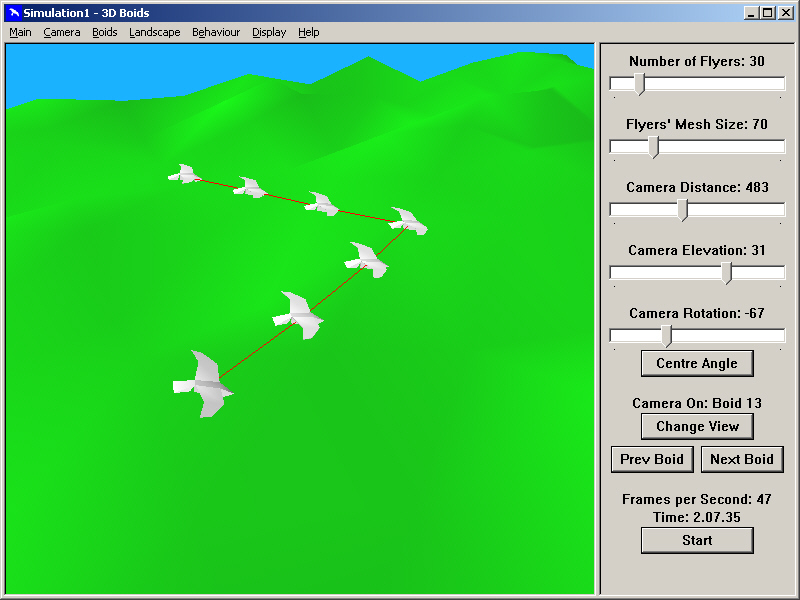Click the Camera Rotation slider thumb
Screen dimensions: 800x600
click(666, 336)
